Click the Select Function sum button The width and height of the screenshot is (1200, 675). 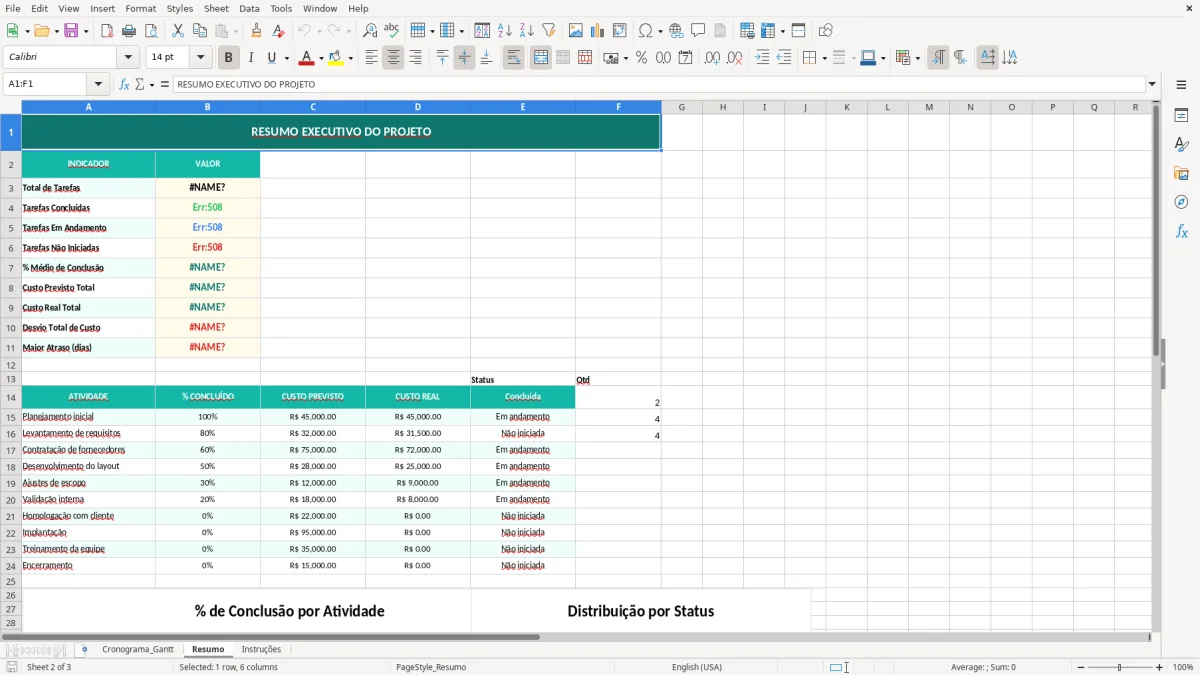[140, 84]
